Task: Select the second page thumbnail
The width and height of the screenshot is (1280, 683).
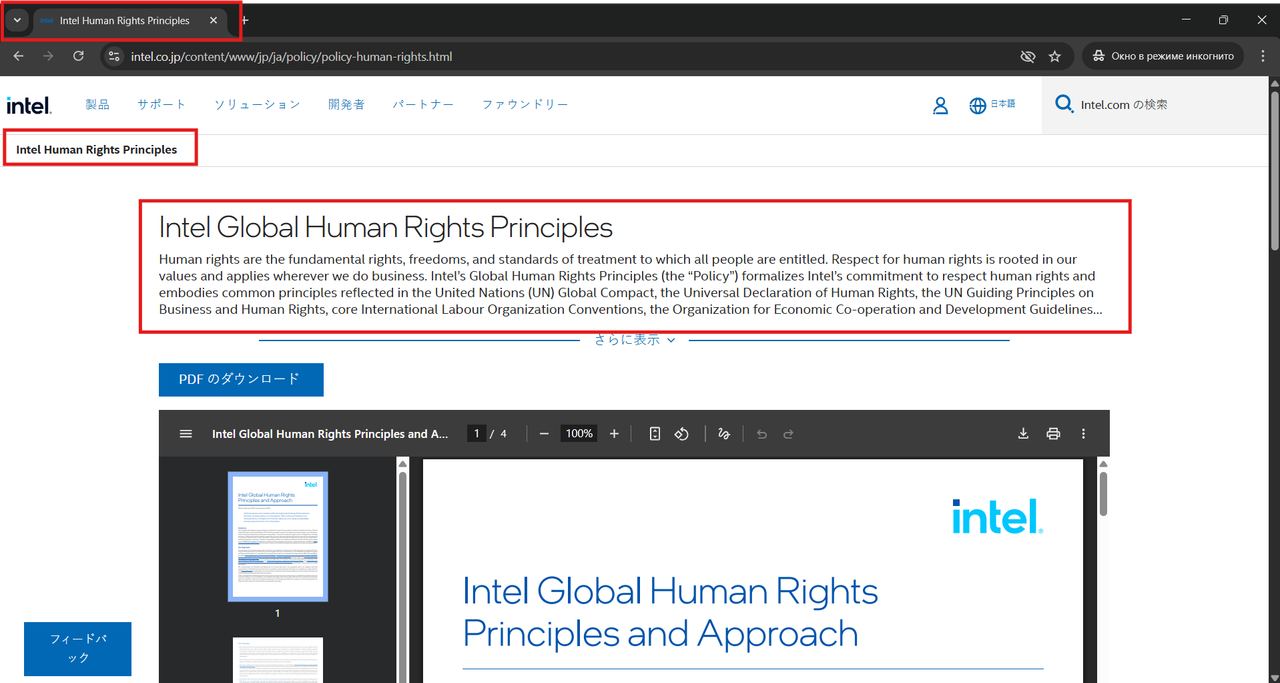Action: (x=278, y=660)
